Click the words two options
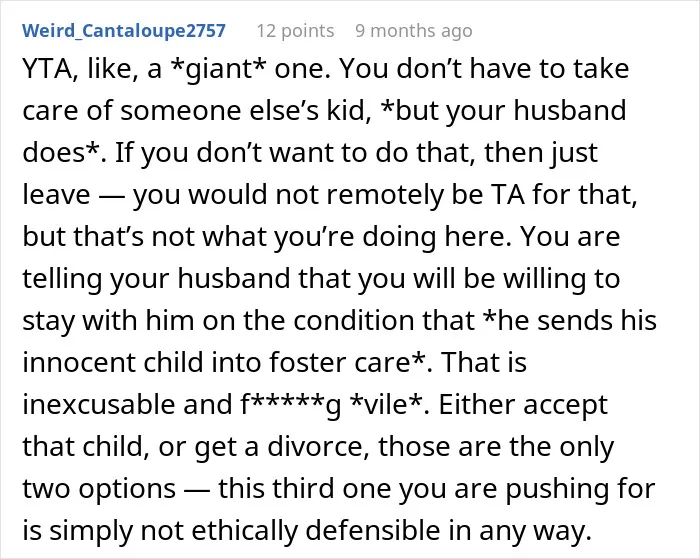The height and width of the screenshot is (559, 700). 99,489
